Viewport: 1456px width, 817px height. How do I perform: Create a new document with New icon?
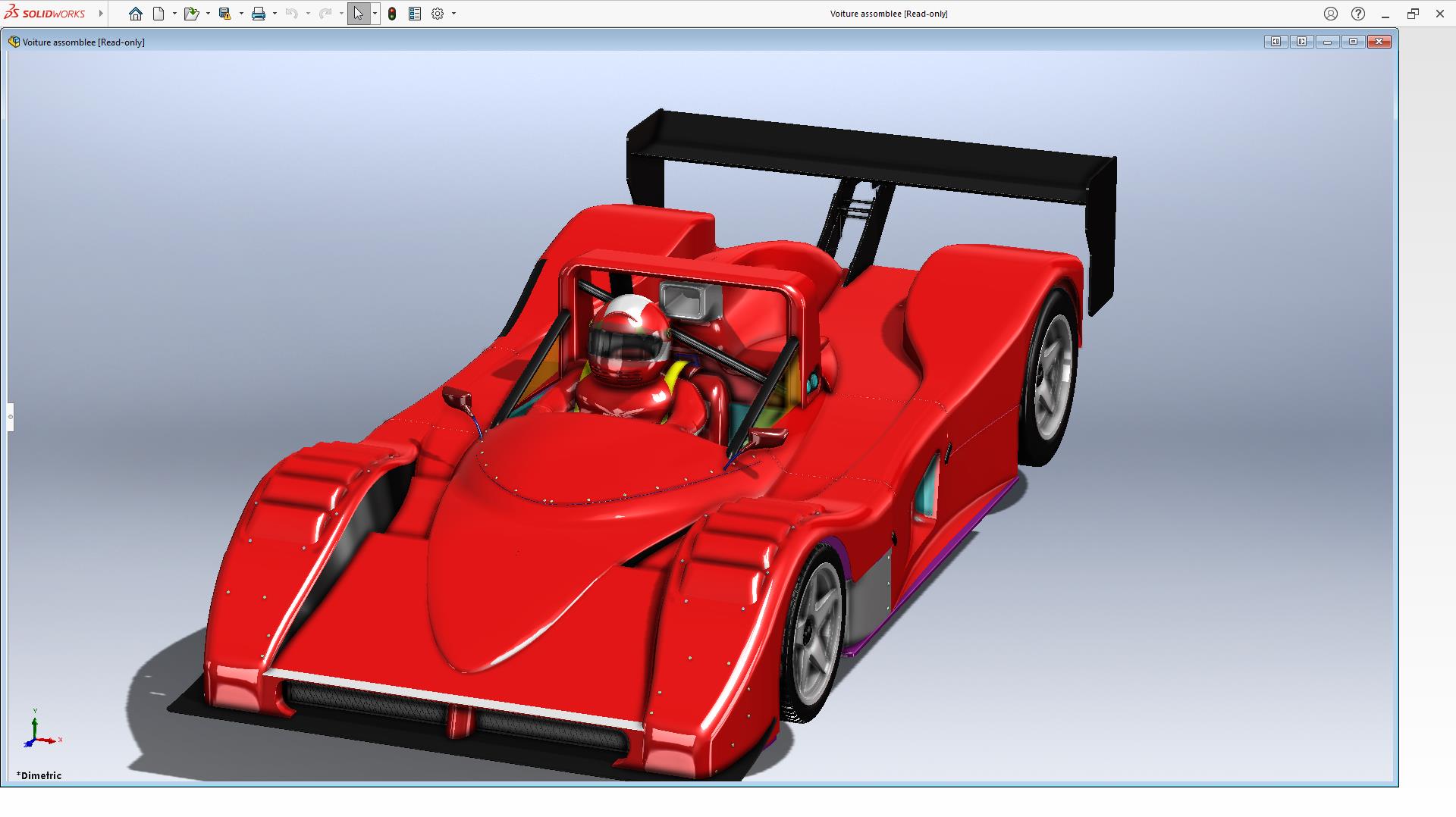(158, 14)
